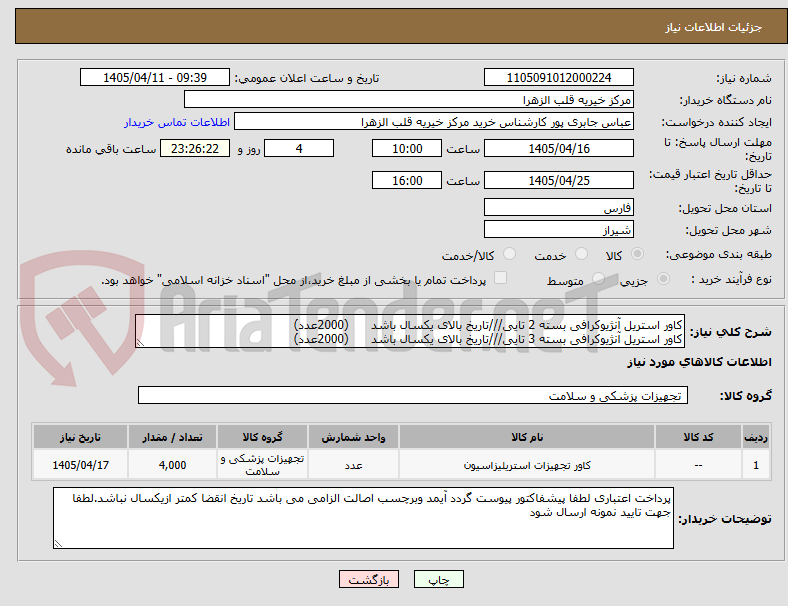Select the کالا radio button

pos(637,254)
